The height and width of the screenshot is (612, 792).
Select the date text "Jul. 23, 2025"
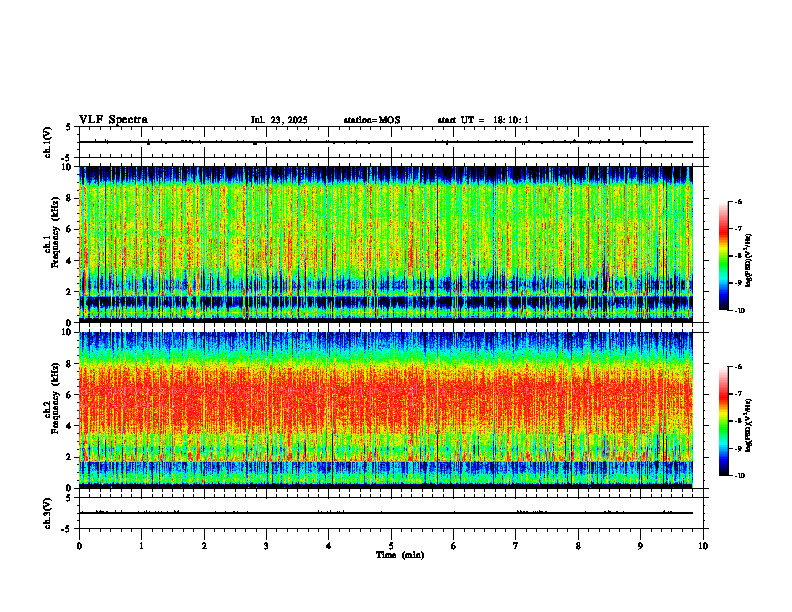point(279,120)
